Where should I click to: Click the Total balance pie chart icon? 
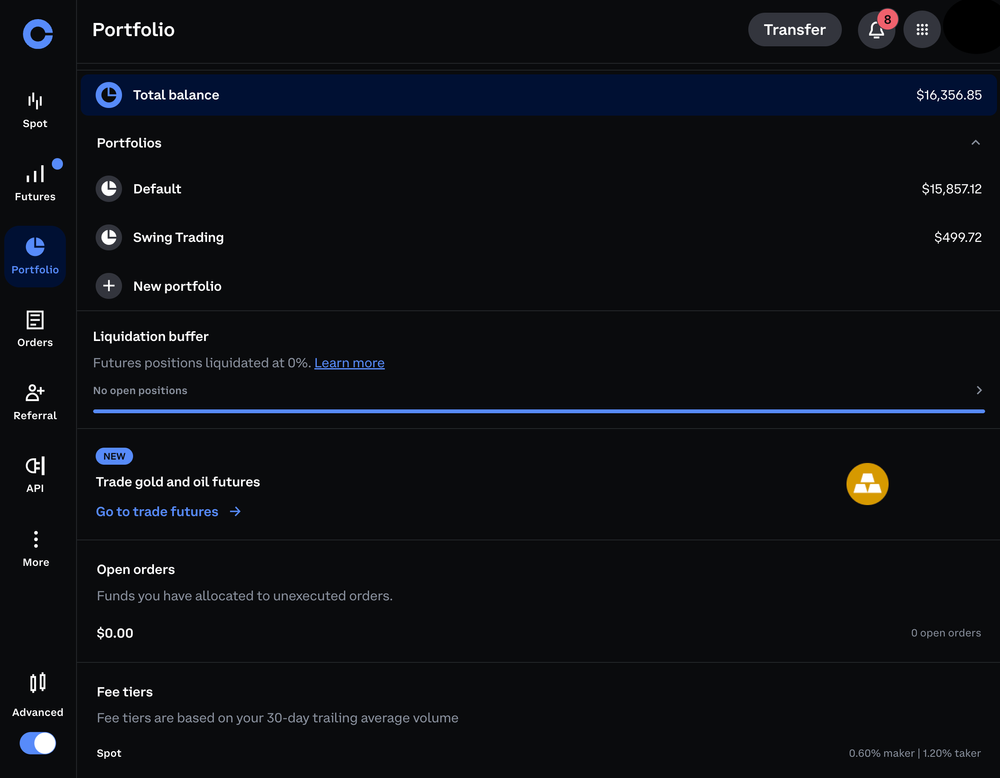(x=108, y=94)
